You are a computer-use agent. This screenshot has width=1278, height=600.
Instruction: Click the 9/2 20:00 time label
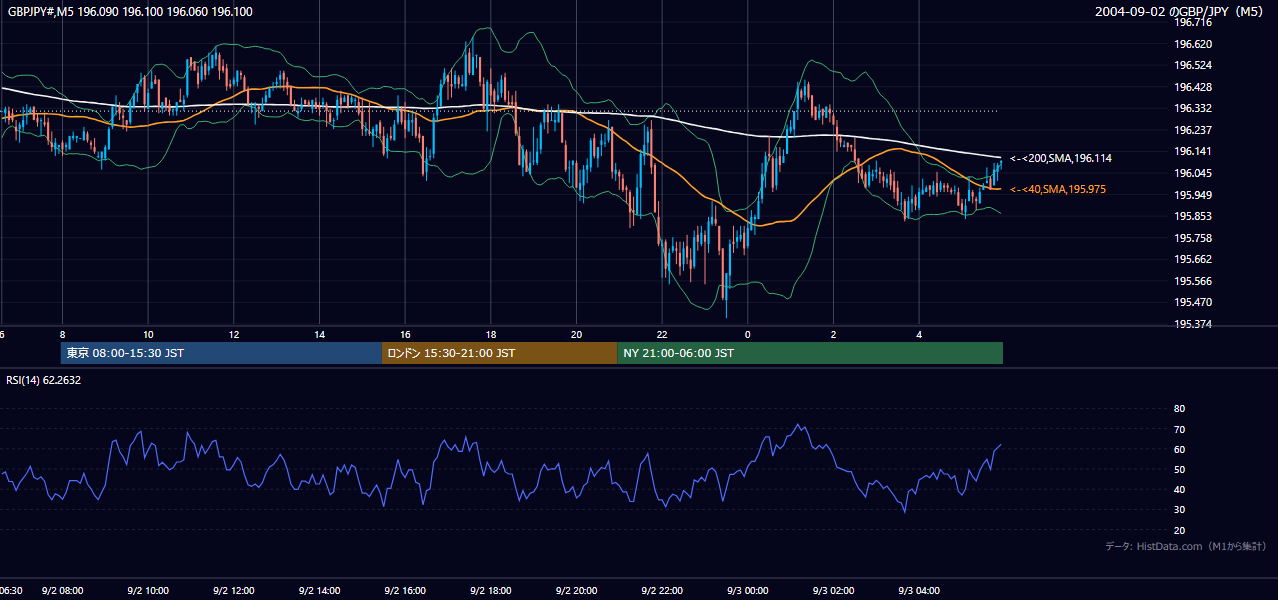pyautogui.click(x=576, y=590)
